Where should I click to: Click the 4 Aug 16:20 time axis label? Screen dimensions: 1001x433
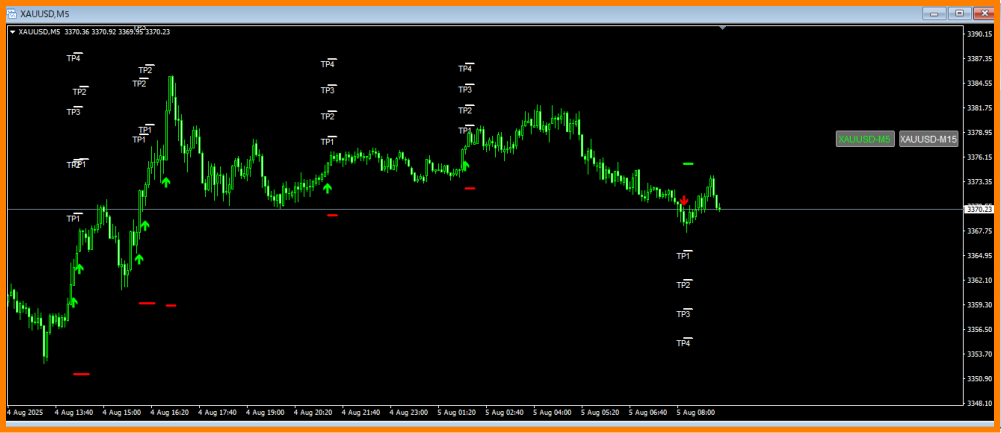(x=169, y=411)
